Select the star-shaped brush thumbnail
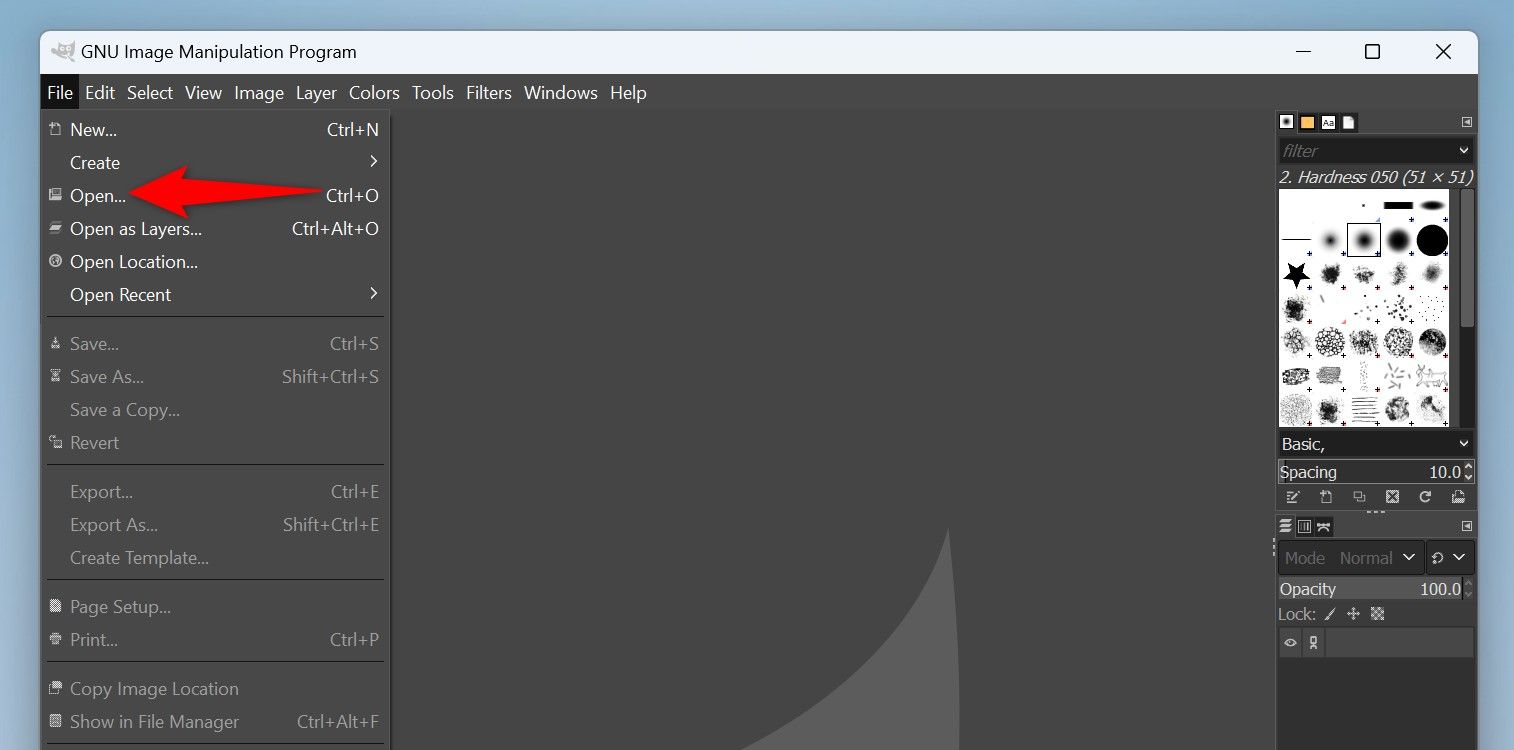1514x750 pixels. tap(1297, 274)
